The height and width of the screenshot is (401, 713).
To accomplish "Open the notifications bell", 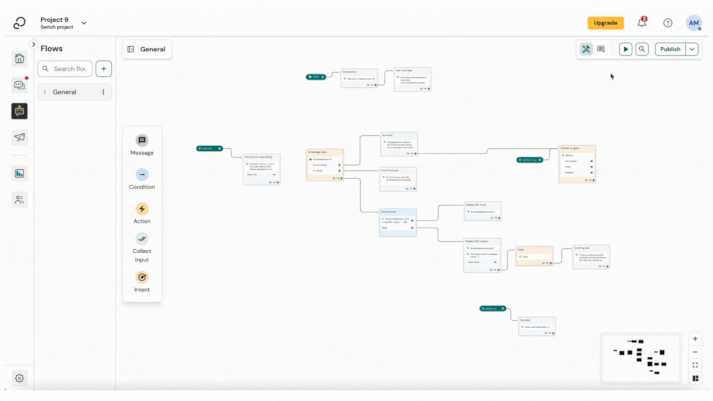I will (x=642, y=23).
